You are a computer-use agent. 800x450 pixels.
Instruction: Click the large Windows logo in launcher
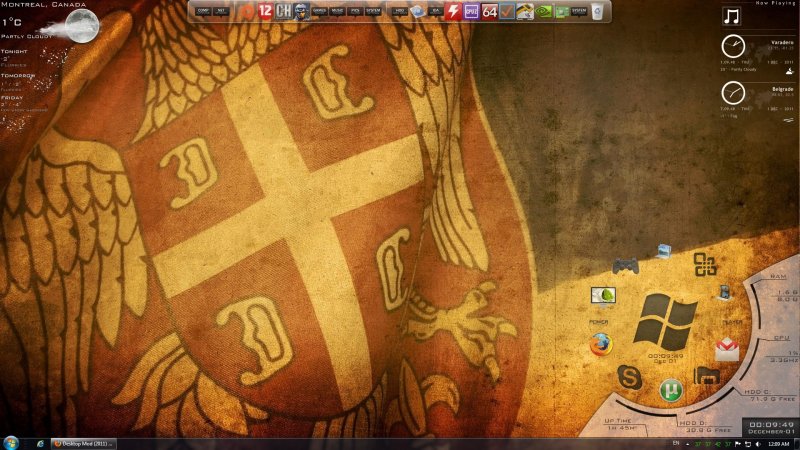point(665,321)
